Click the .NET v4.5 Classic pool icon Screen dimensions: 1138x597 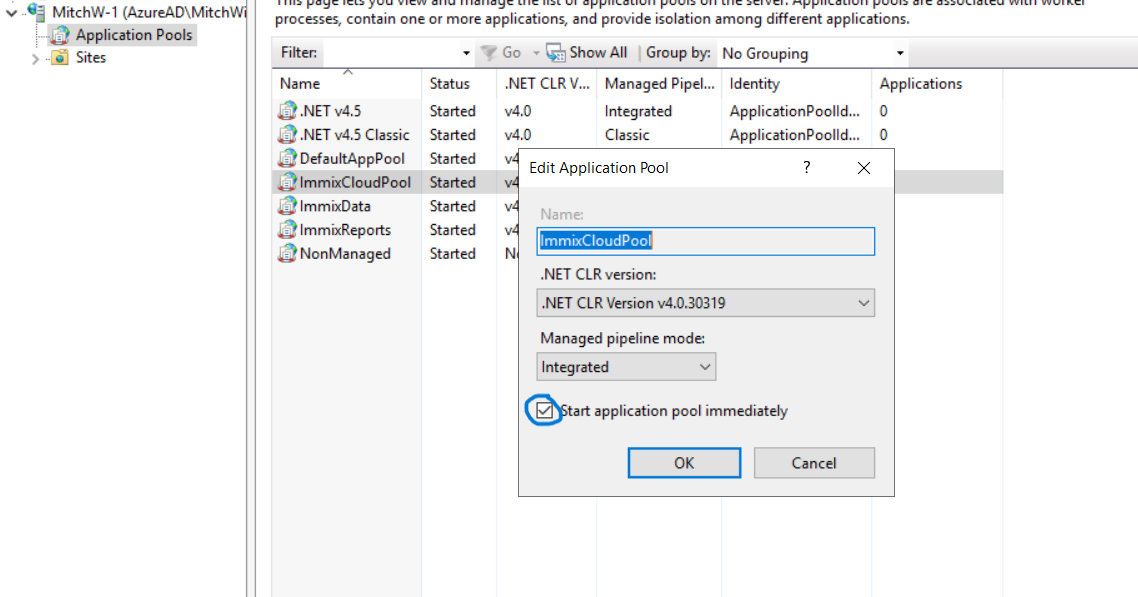[287, 135]
